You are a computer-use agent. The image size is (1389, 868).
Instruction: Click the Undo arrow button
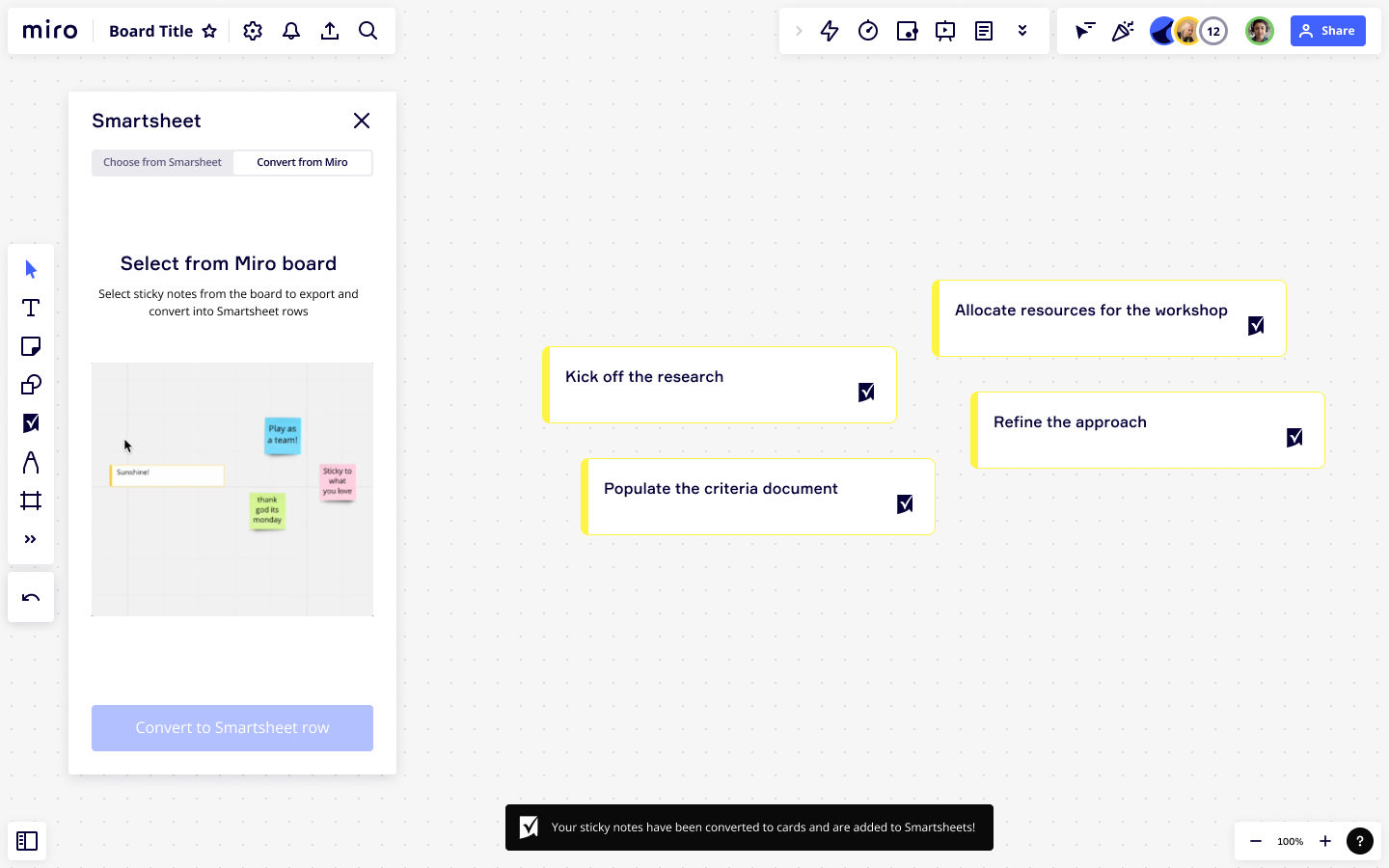tap(31, 598)
